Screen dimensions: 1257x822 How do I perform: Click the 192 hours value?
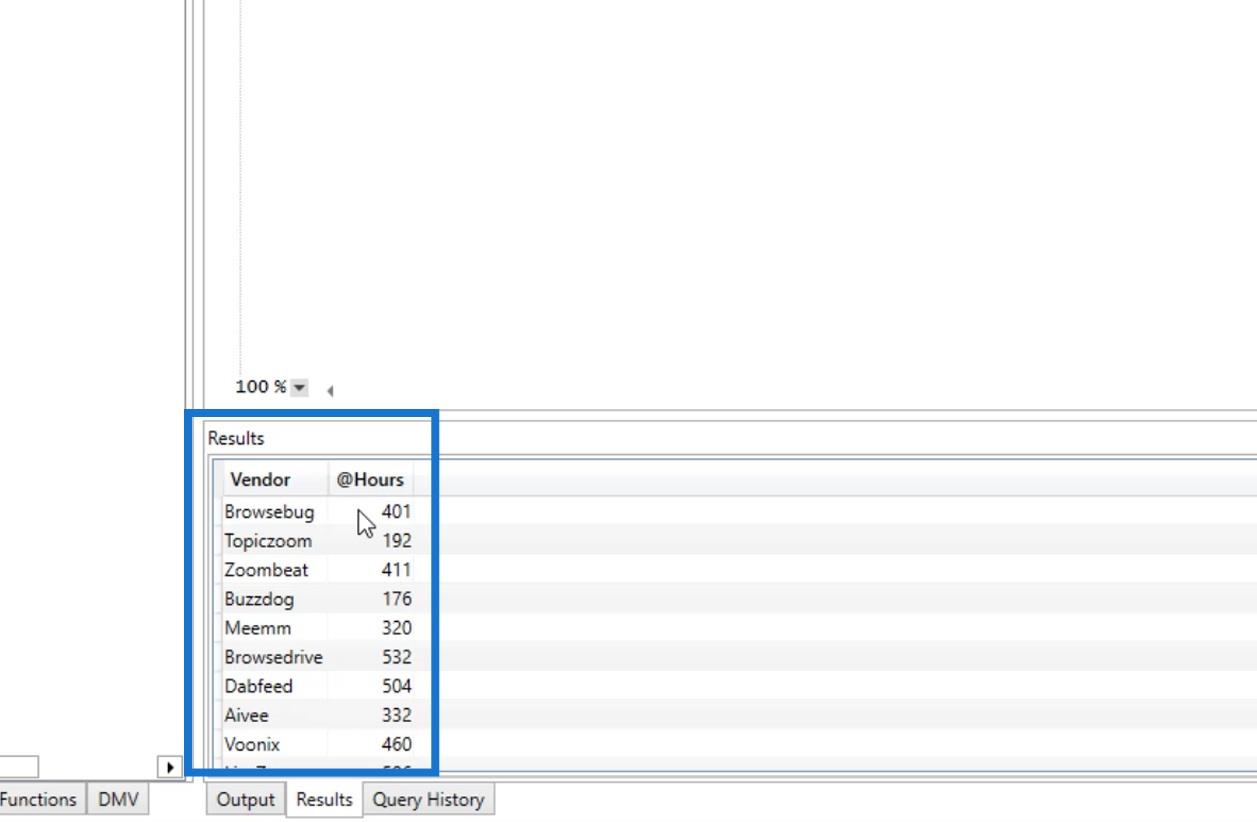click(x=396, y=541)
